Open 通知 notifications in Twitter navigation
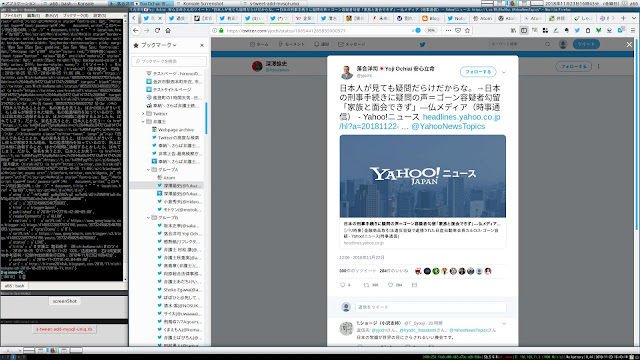640x360 pixels. [x=322, y=44]
